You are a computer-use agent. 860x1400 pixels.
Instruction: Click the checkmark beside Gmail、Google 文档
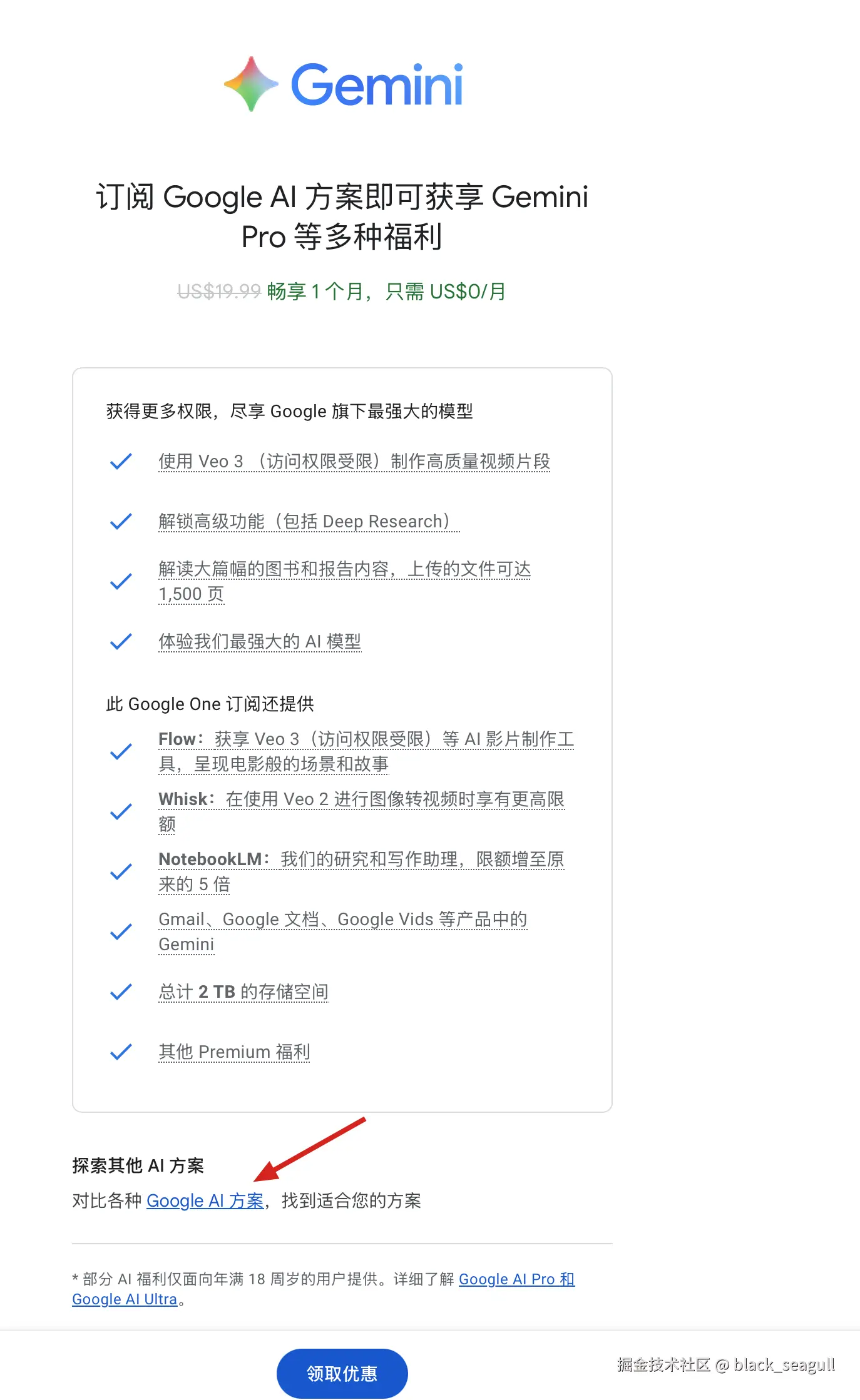tap(121, 931)
